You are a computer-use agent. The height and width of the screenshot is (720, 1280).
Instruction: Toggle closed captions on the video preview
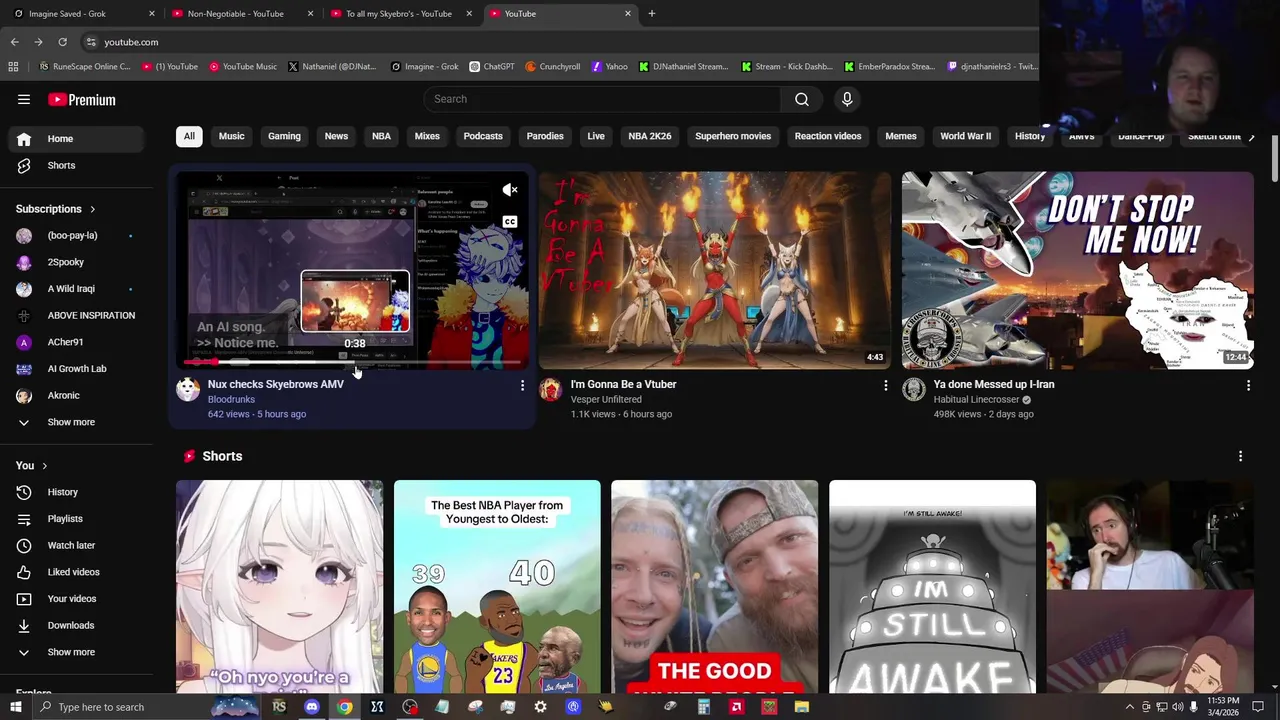coord(510,222)
